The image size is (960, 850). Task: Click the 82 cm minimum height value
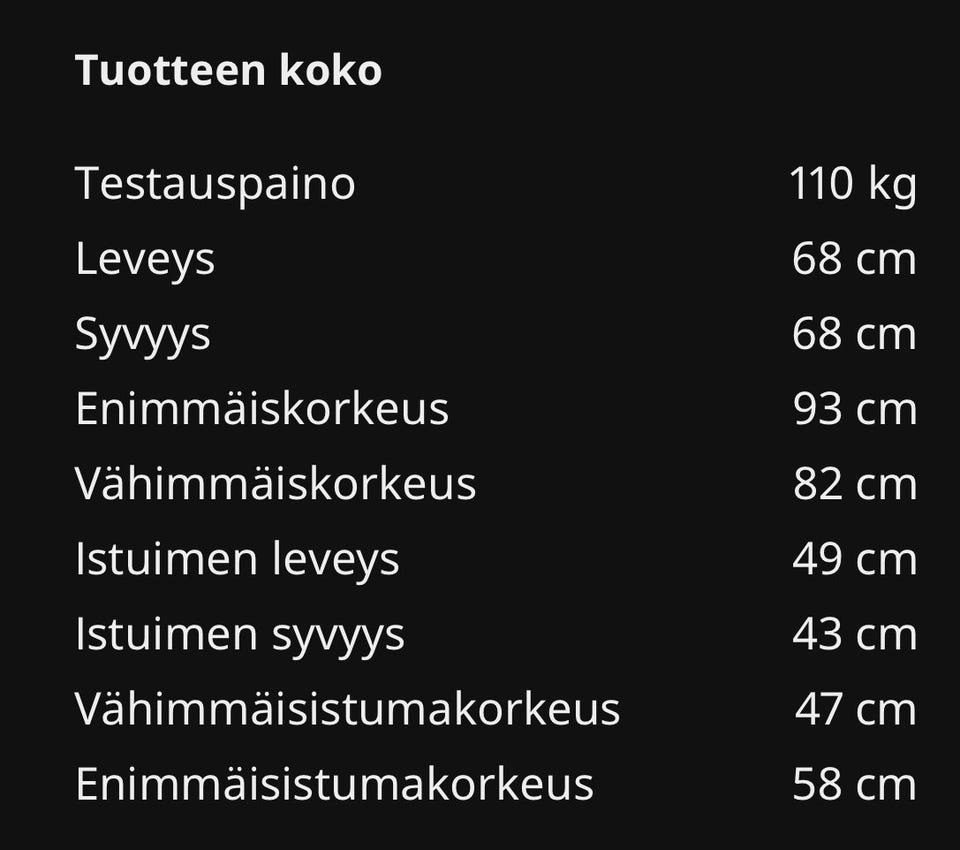(x=854, y=484)
